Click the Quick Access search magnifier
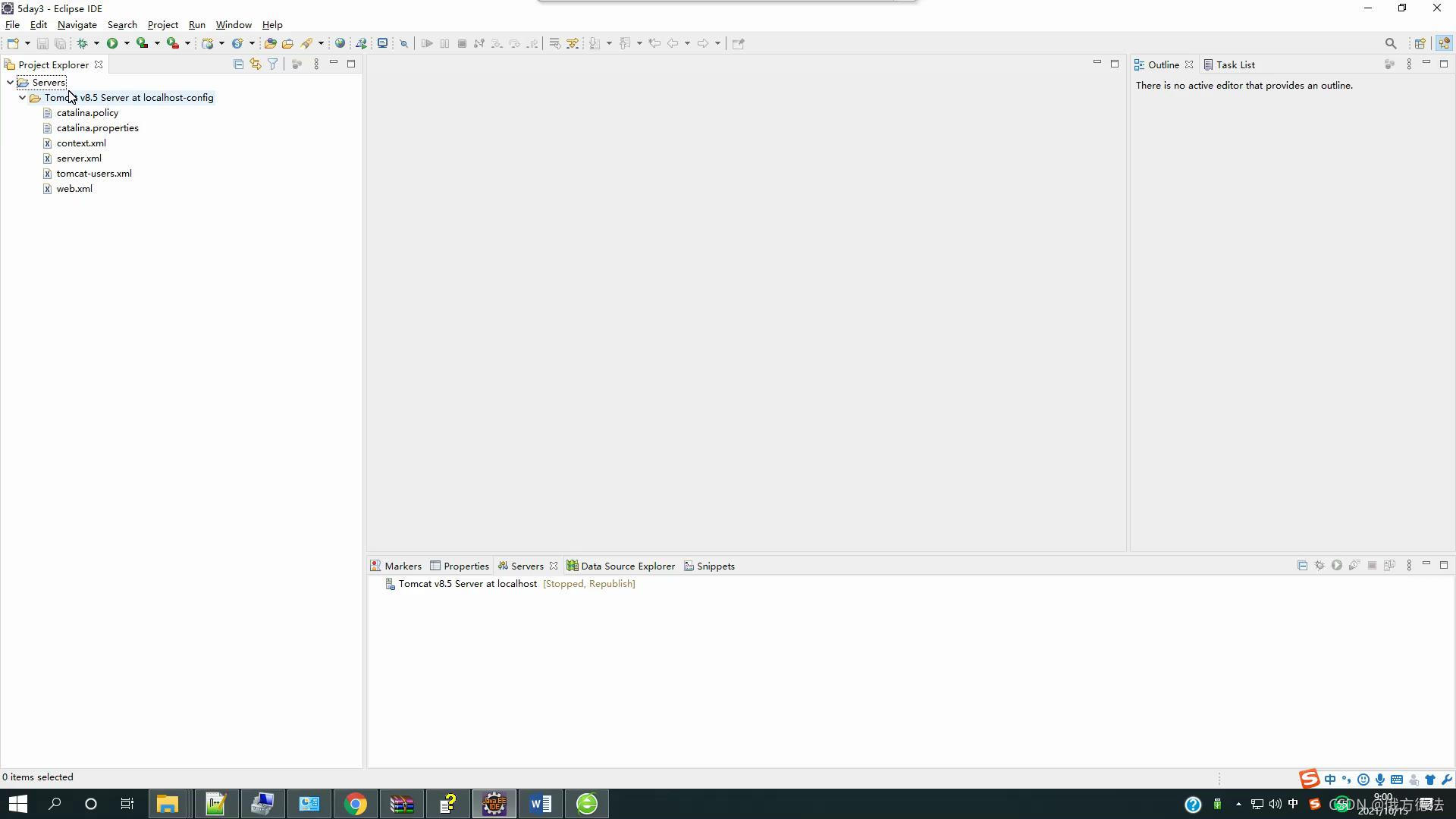The height and width of the screenshot is (819, 1456). tap(1391, 43)
